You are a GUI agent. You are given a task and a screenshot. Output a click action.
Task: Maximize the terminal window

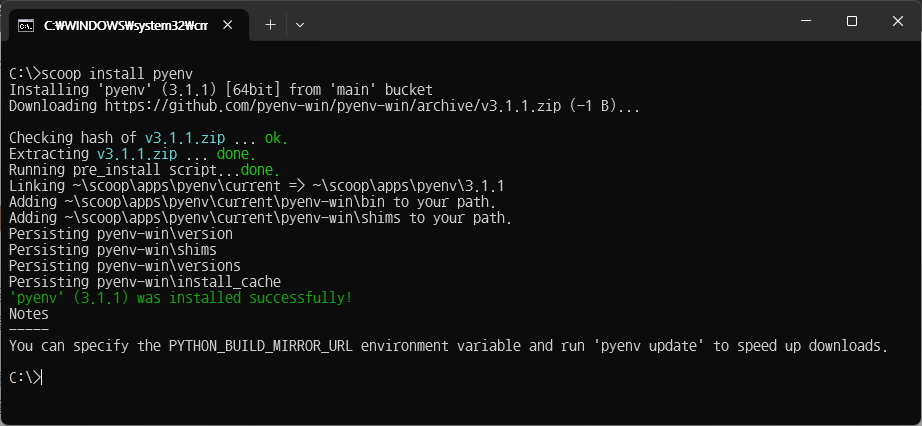coord(851,21)
